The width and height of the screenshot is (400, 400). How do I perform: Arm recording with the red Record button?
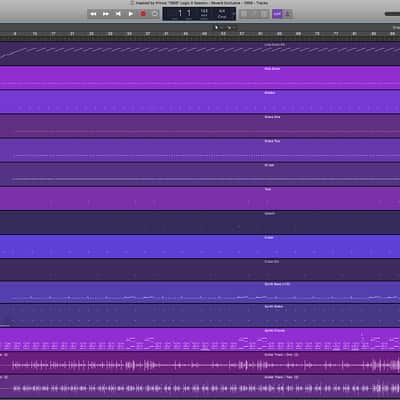coord(143,14)
